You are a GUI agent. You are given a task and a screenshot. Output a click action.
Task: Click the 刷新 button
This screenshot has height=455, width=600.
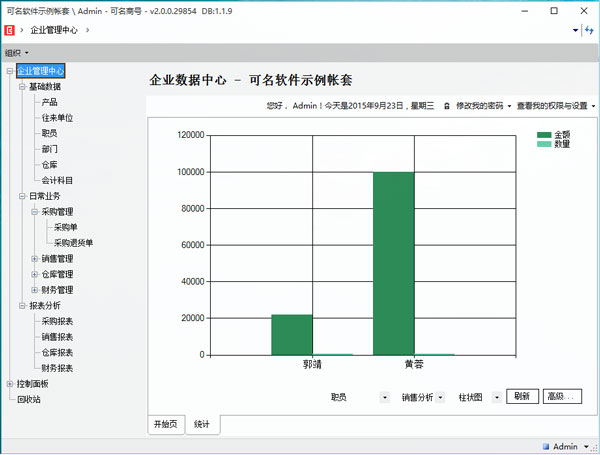[522, 396]
